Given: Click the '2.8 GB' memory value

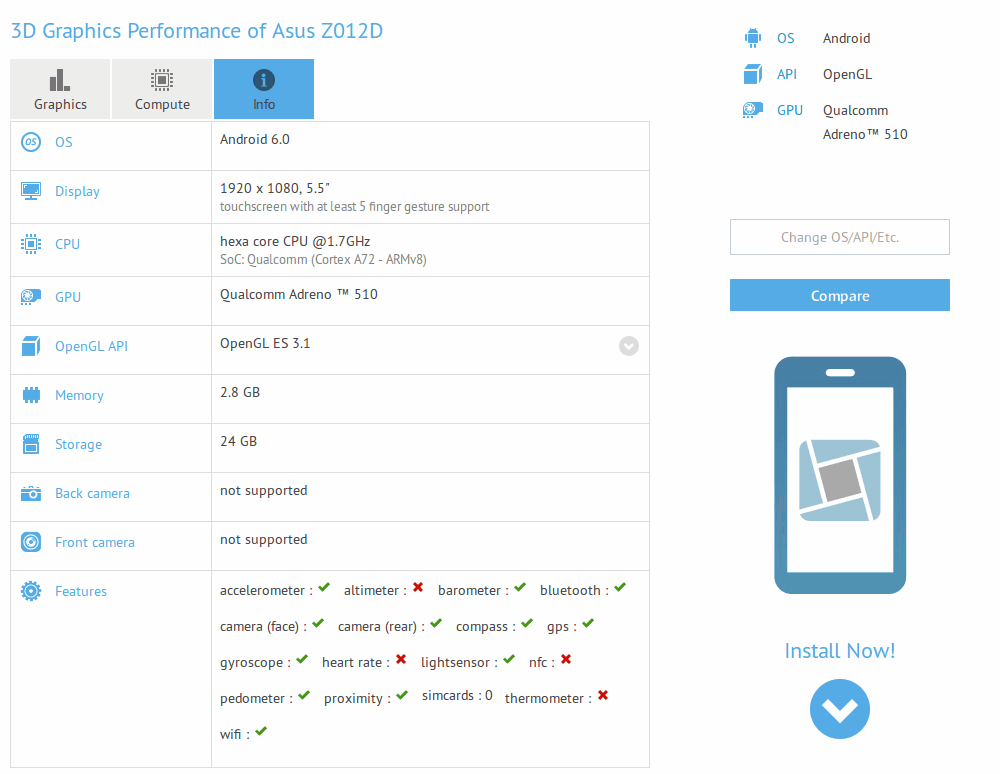Looking at the screenshot, I should tap(240, 393).
